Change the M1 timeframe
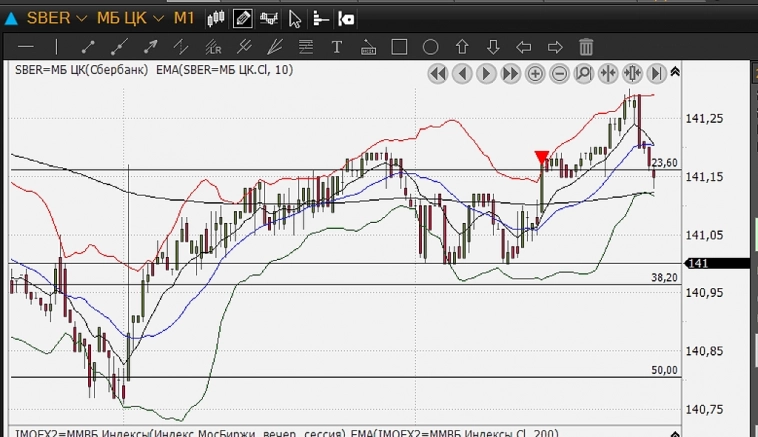 coord(184,18)
